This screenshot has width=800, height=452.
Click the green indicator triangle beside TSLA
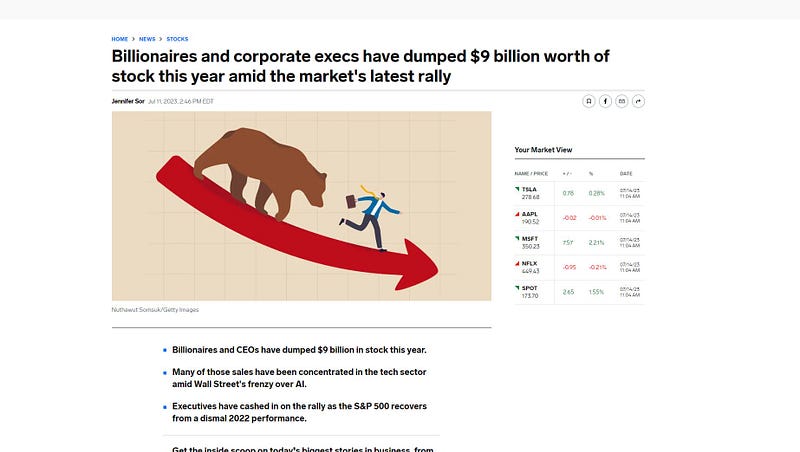click(517, 189)
